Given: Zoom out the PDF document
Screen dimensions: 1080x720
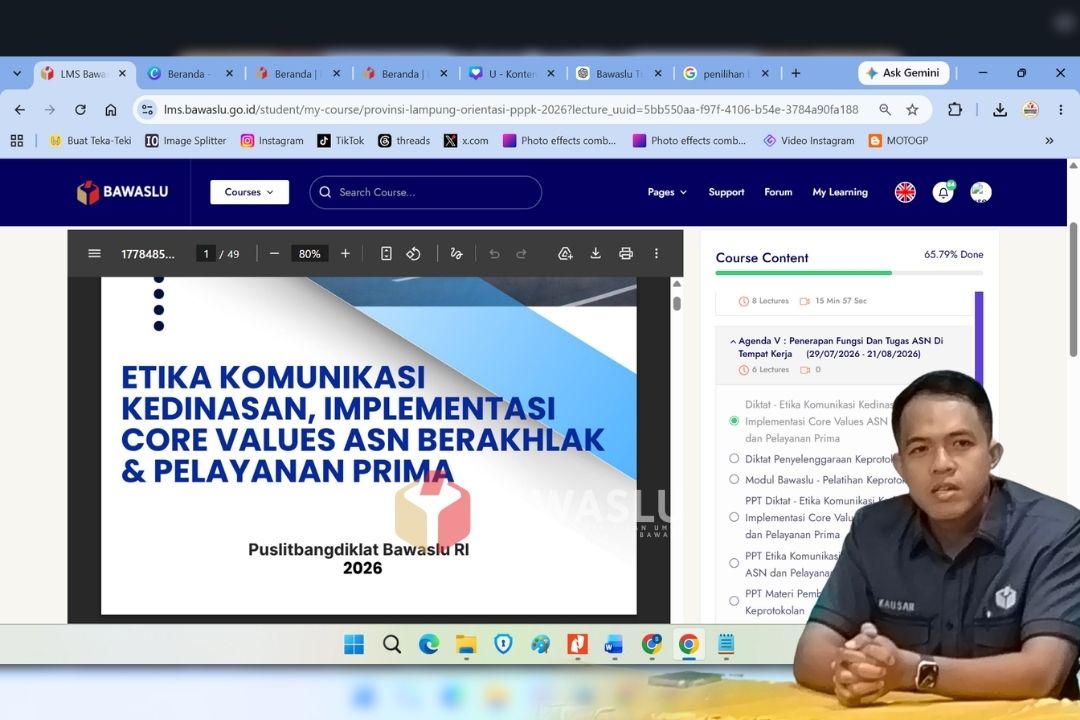Looking at the screenshot, I should [x=274, y=254].
